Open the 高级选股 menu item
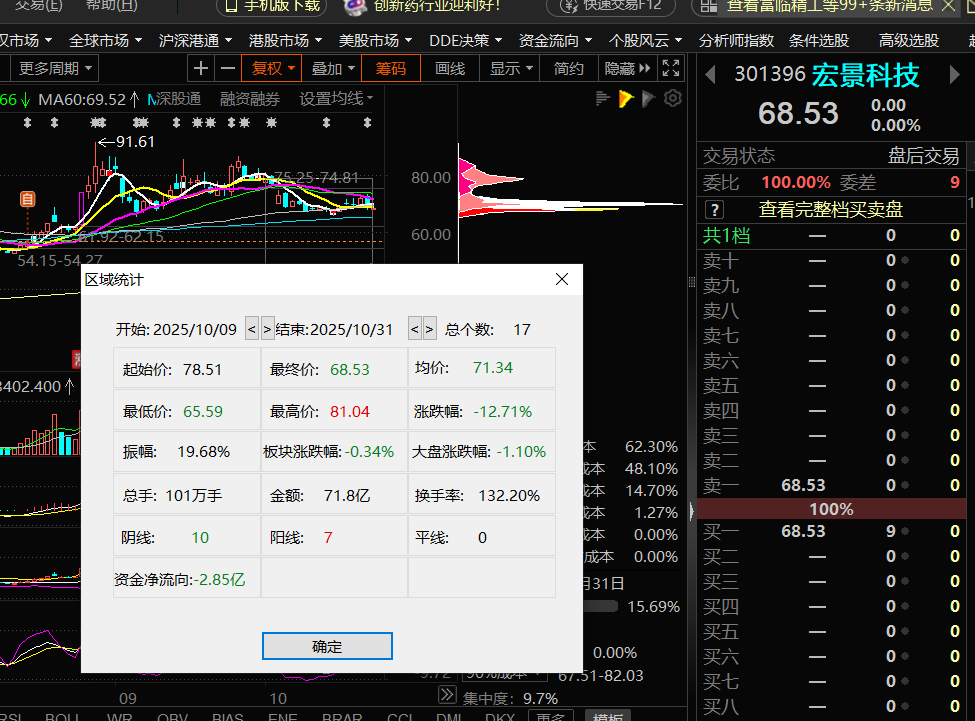 click(908, 40)
